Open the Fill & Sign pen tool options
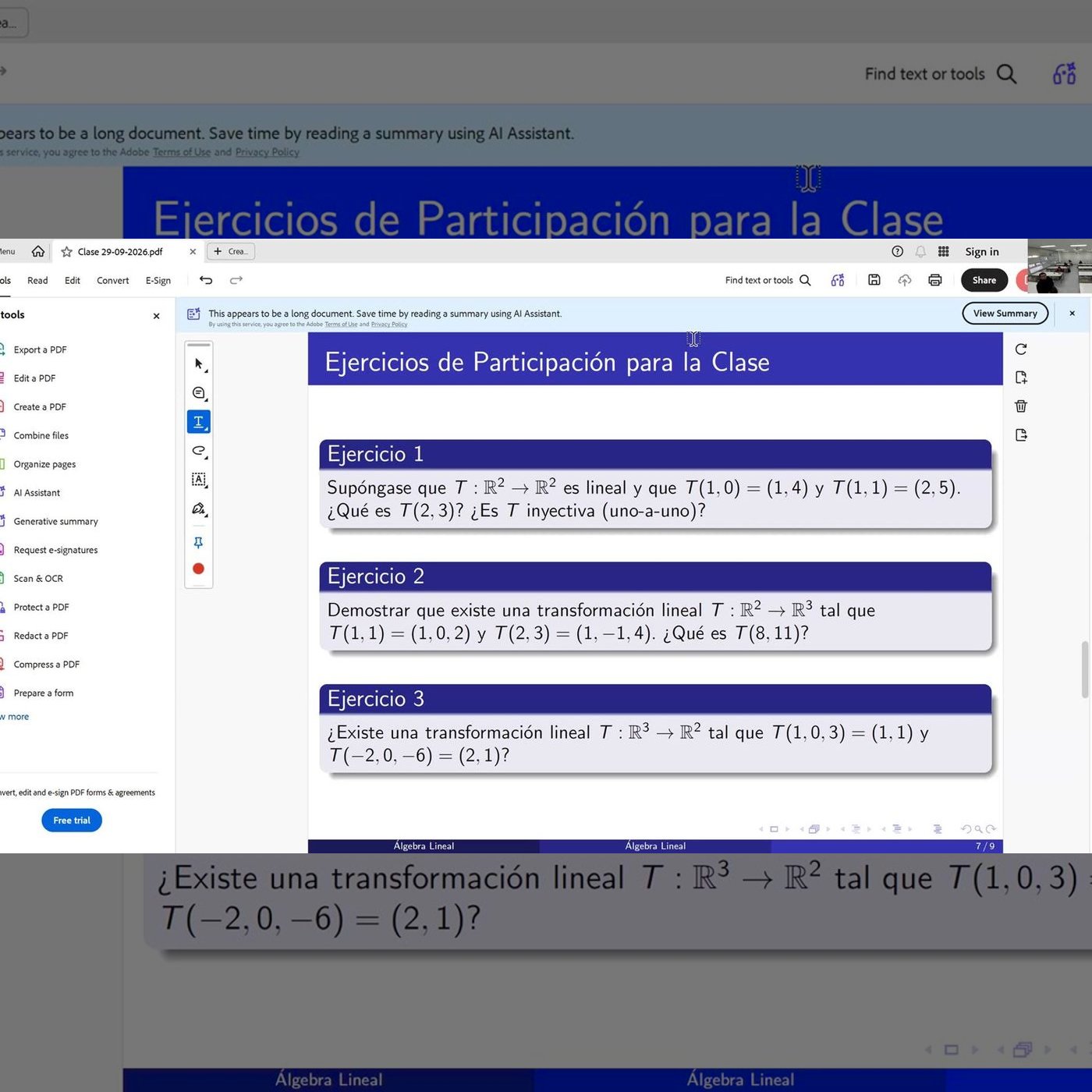The width and height of the screenshot is (1092, 1092). coord(199,509)
